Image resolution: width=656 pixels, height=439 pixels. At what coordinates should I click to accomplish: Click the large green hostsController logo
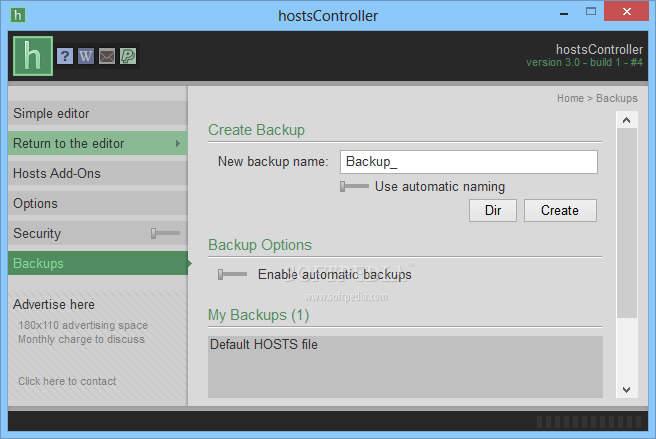[33, 56]
